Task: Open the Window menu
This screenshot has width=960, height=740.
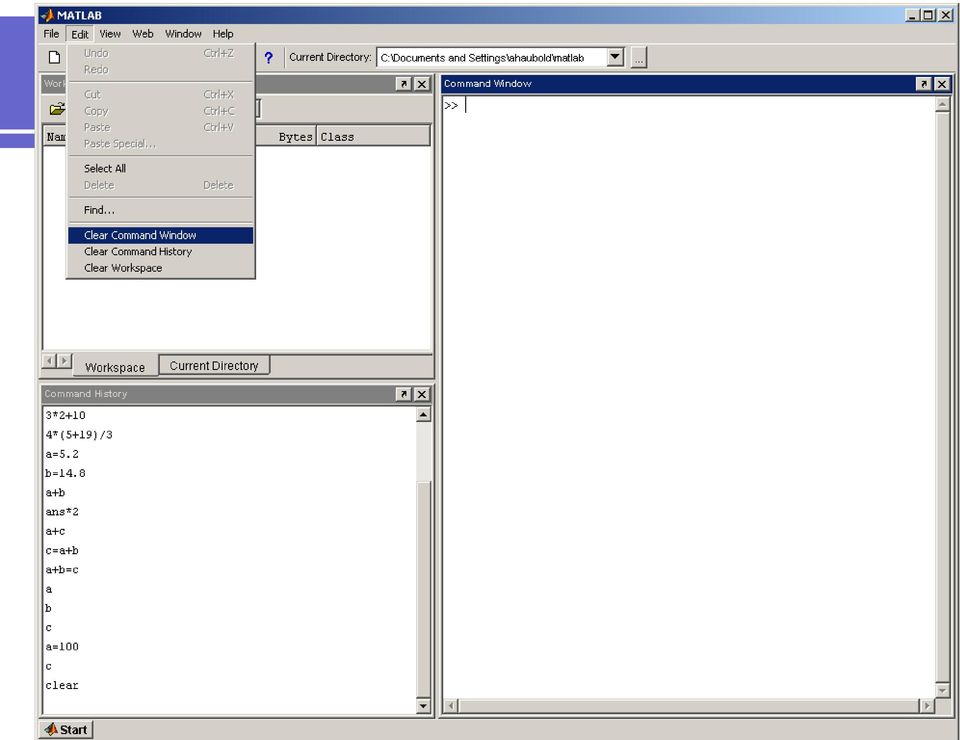Action: pos(183,34)
